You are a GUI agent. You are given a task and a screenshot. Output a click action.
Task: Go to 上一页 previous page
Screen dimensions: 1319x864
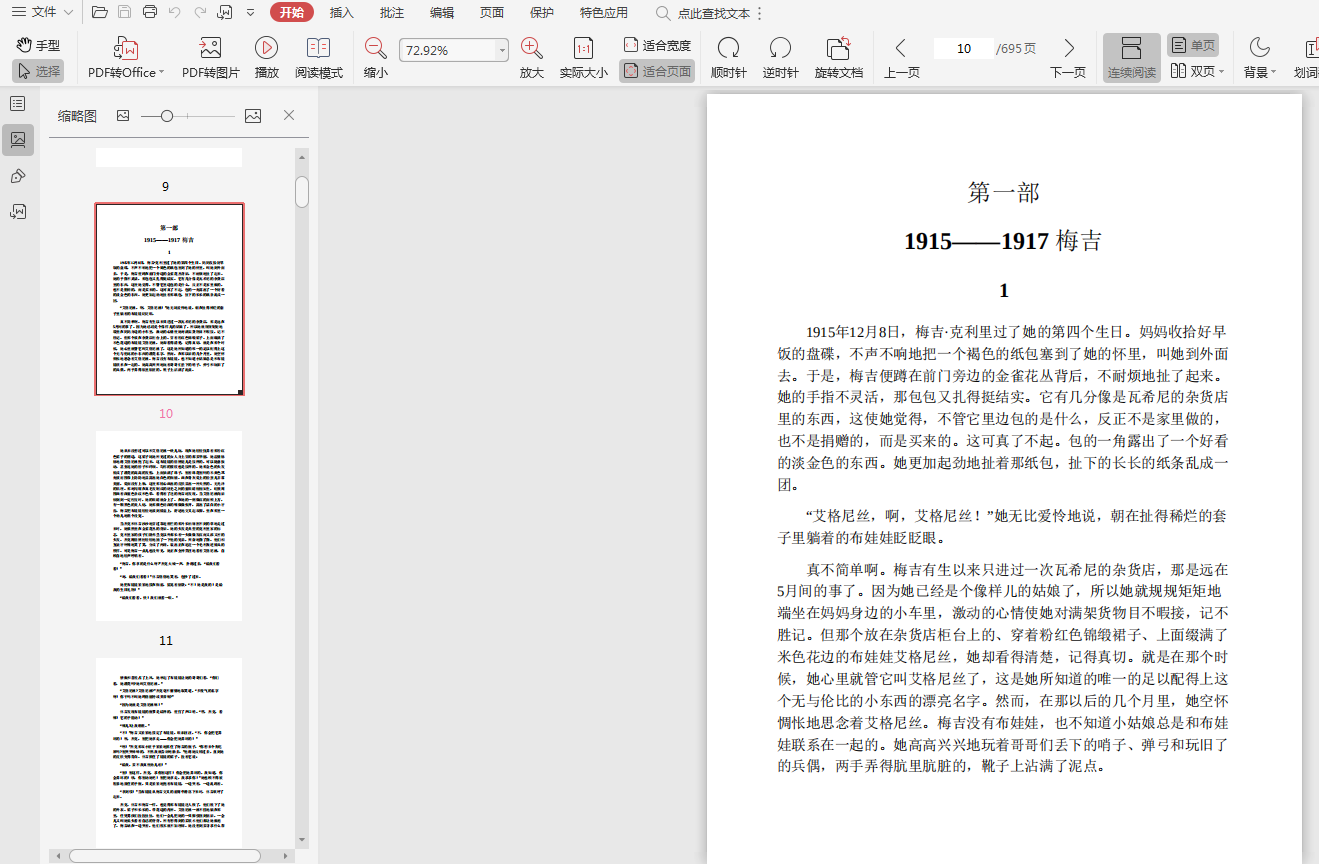[901, 58]
